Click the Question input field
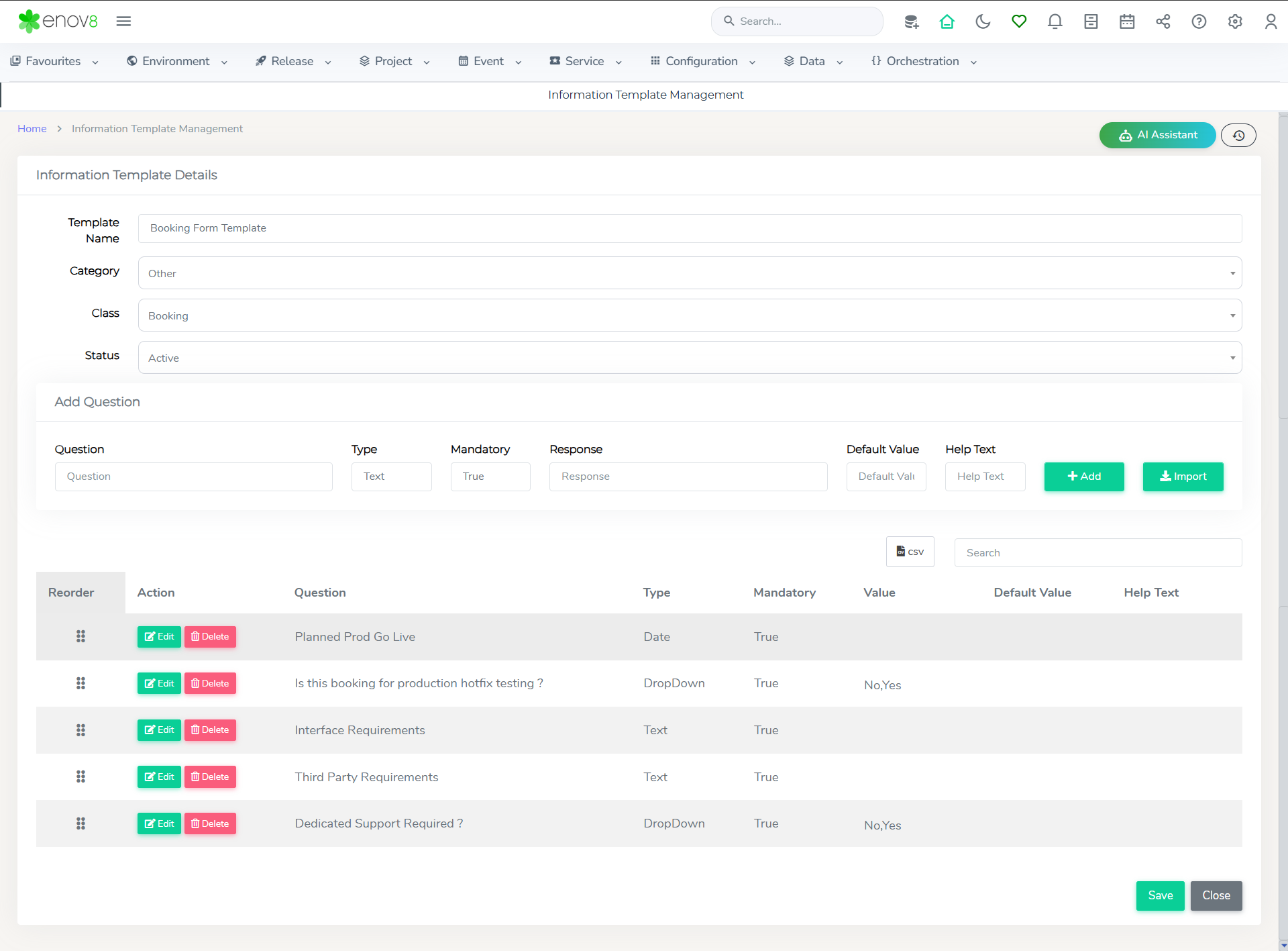The width and height of the screenshot is (1288, 951). point(193,477)
